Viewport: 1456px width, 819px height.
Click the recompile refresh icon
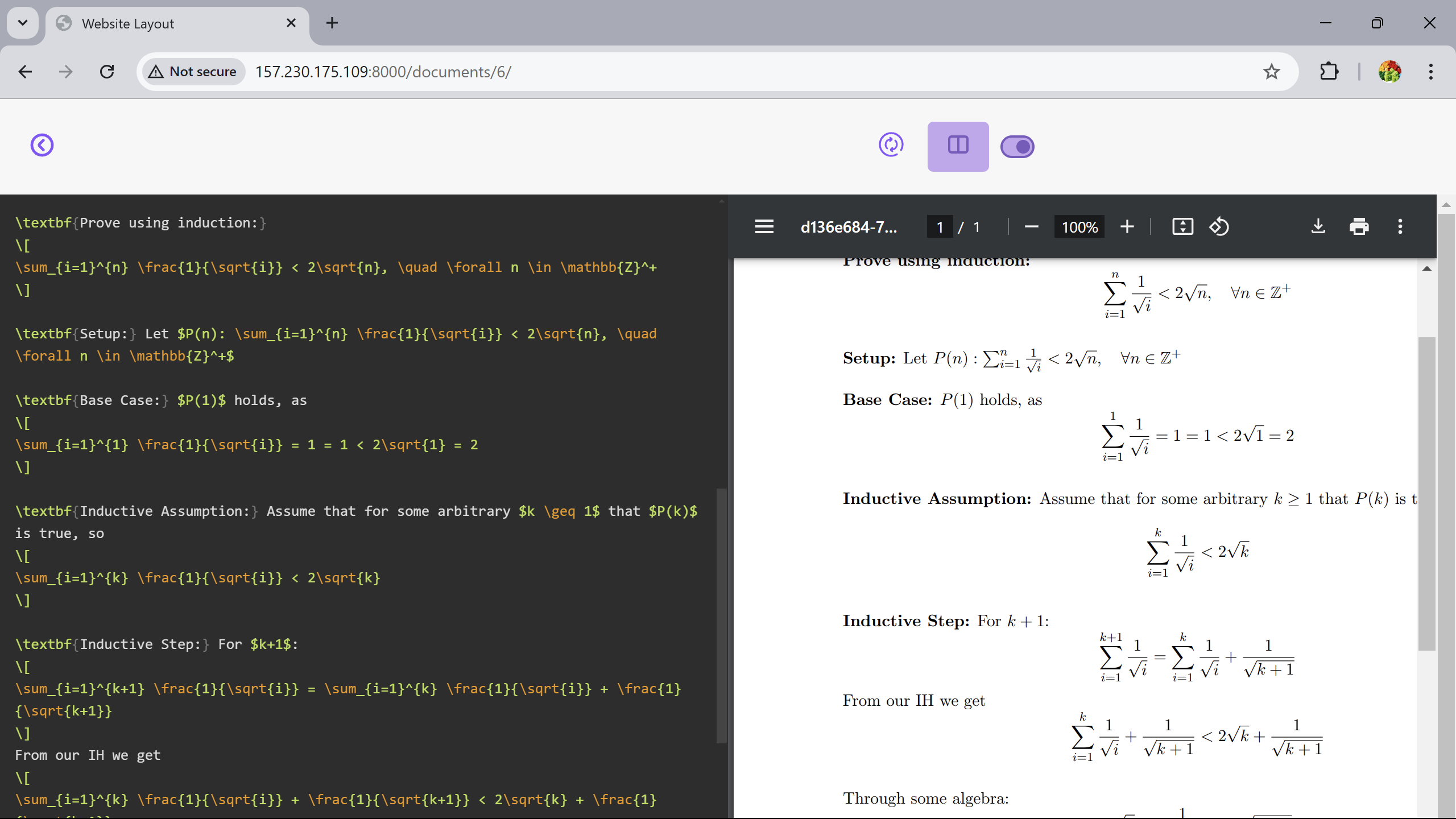pos(891,145)
